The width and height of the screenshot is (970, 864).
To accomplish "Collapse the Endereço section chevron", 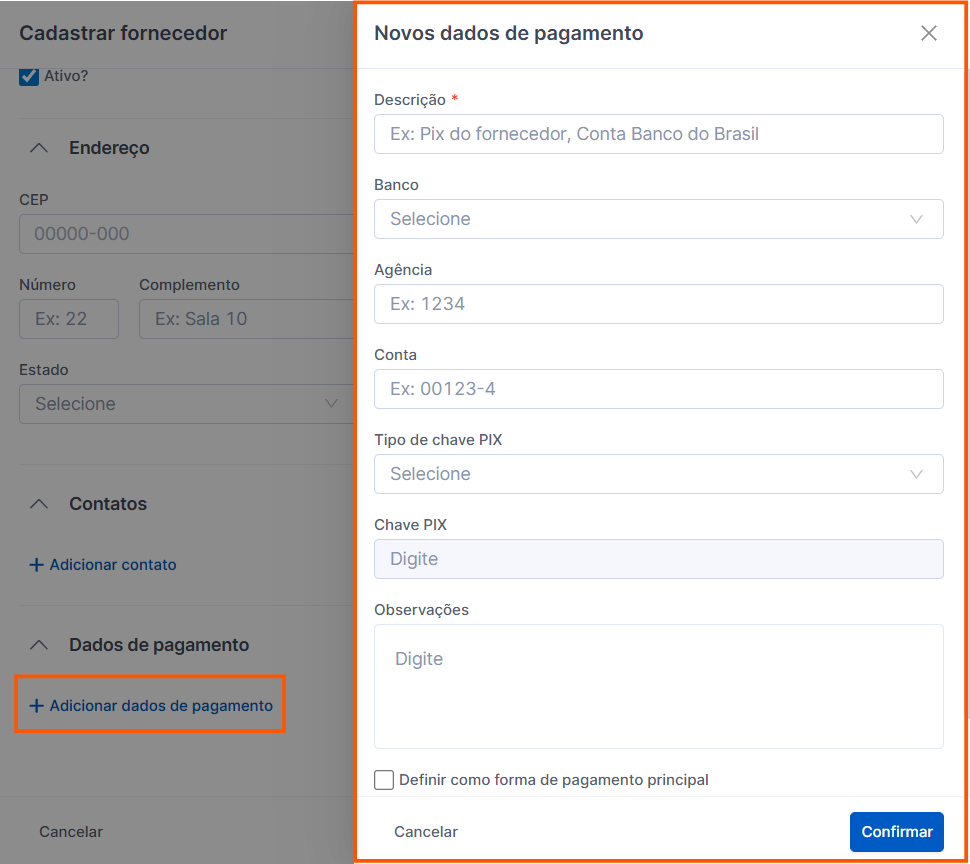I will 39,148.
